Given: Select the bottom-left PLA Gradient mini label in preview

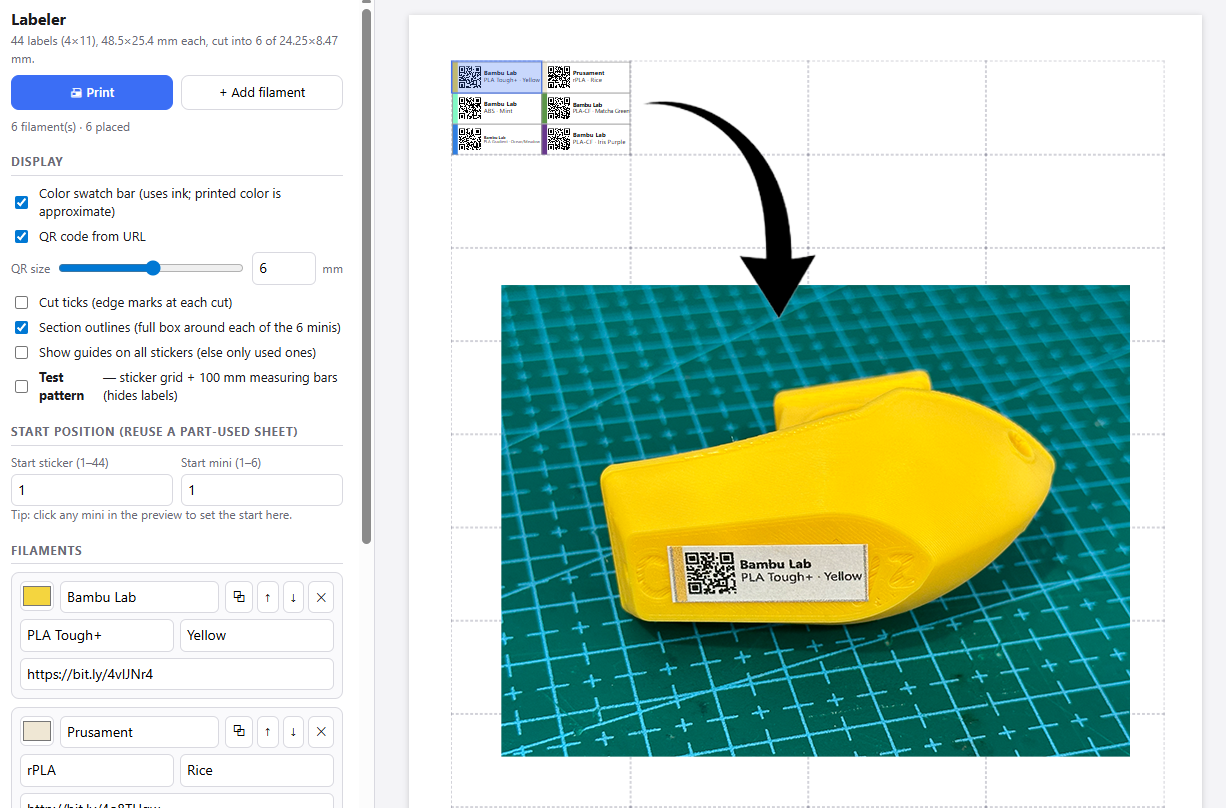Looking at the screenshot, I should [497, 139].
